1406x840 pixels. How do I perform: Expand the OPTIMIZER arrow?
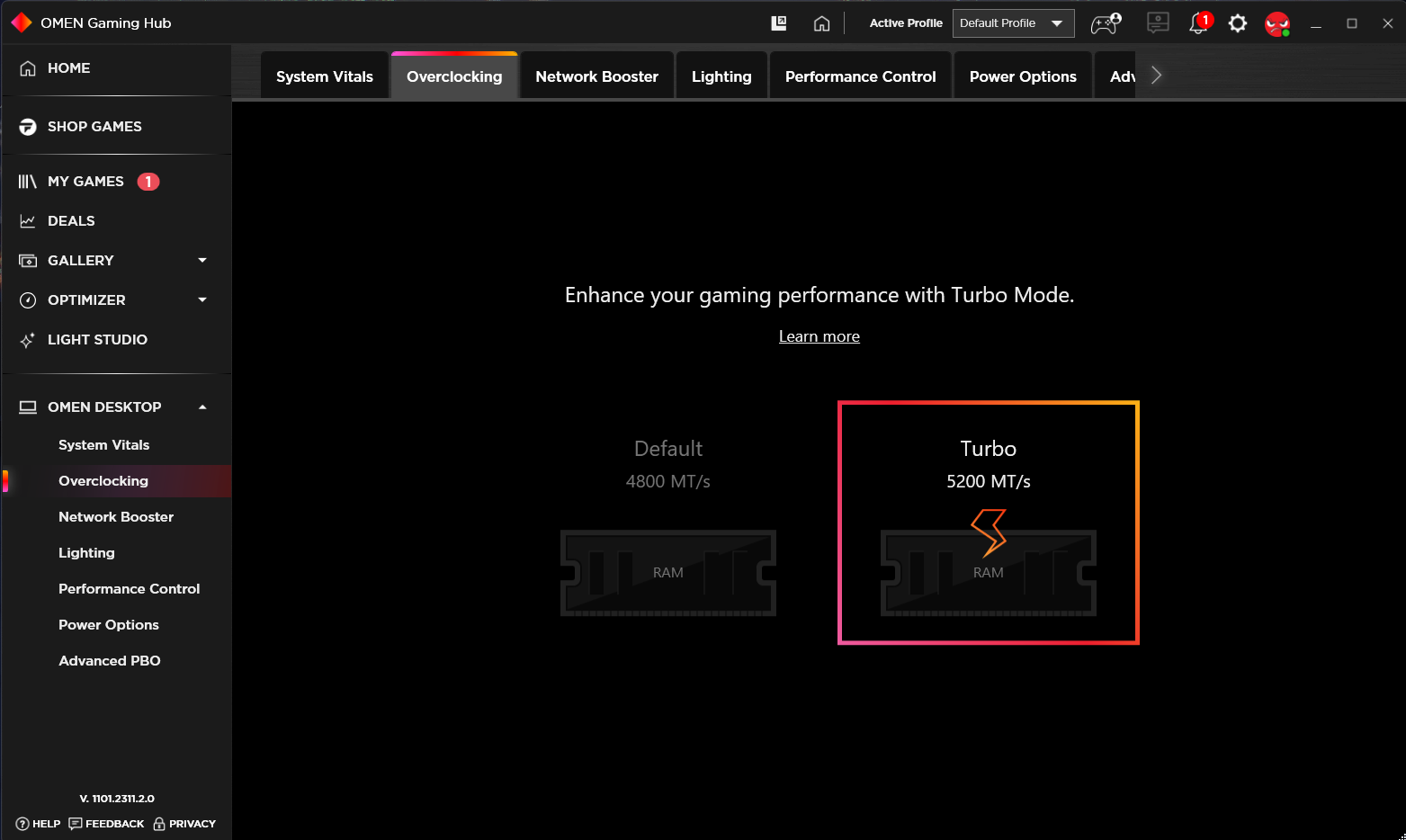click(x=202, y=300)
